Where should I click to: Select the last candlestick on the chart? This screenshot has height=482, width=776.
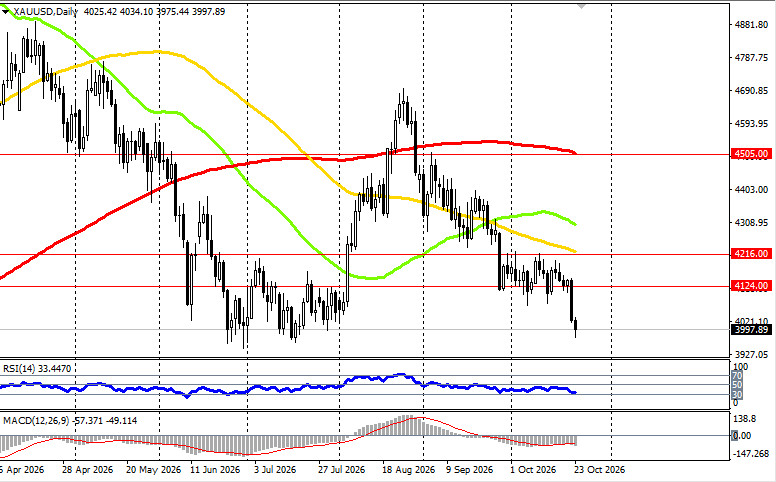click(x=576, y=326)
